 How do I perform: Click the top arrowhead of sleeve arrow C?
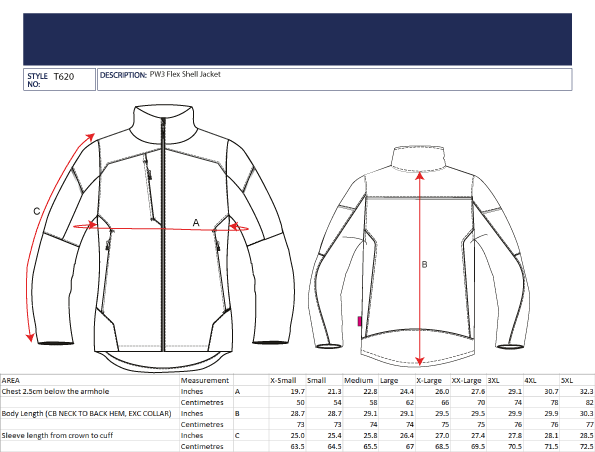(90, 137)
